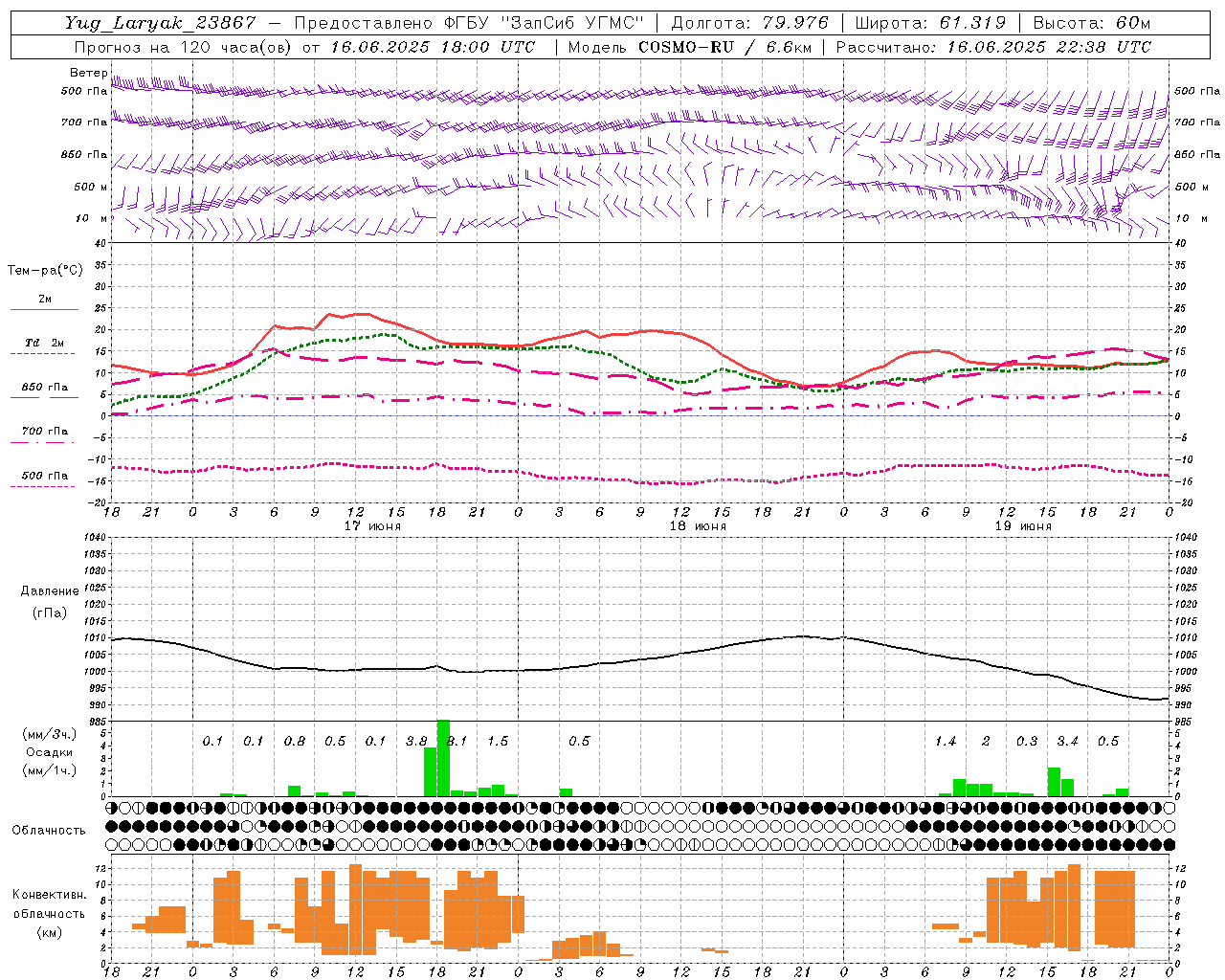Click the (мм/3ч.) unit label
Image resolution: width=1225 pixels, height=980 pixels.
(x=49, y=734)
